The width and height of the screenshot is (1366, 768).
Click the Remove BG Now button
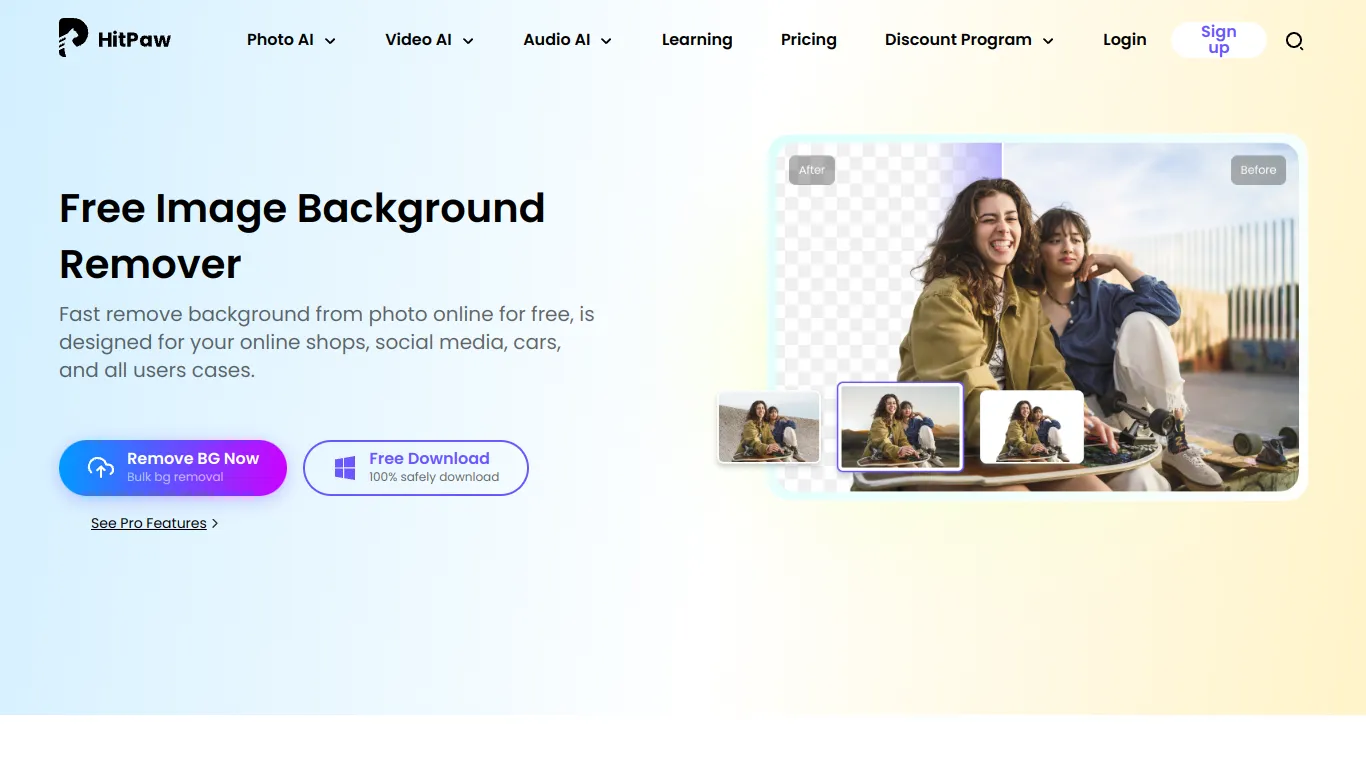pos(173,468)
